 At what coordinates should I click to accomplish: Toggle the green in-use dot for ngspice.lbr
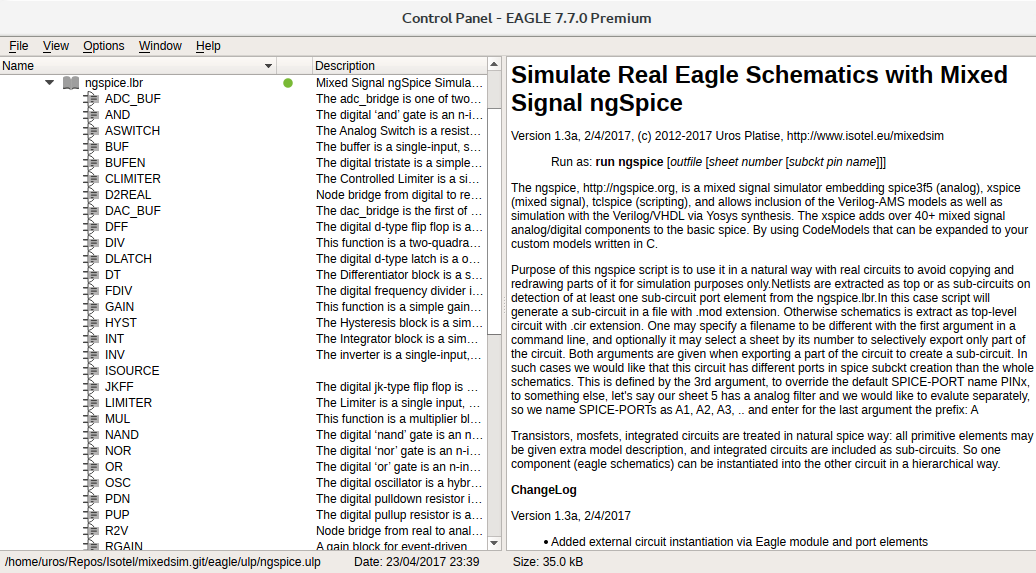coord(287,83)
